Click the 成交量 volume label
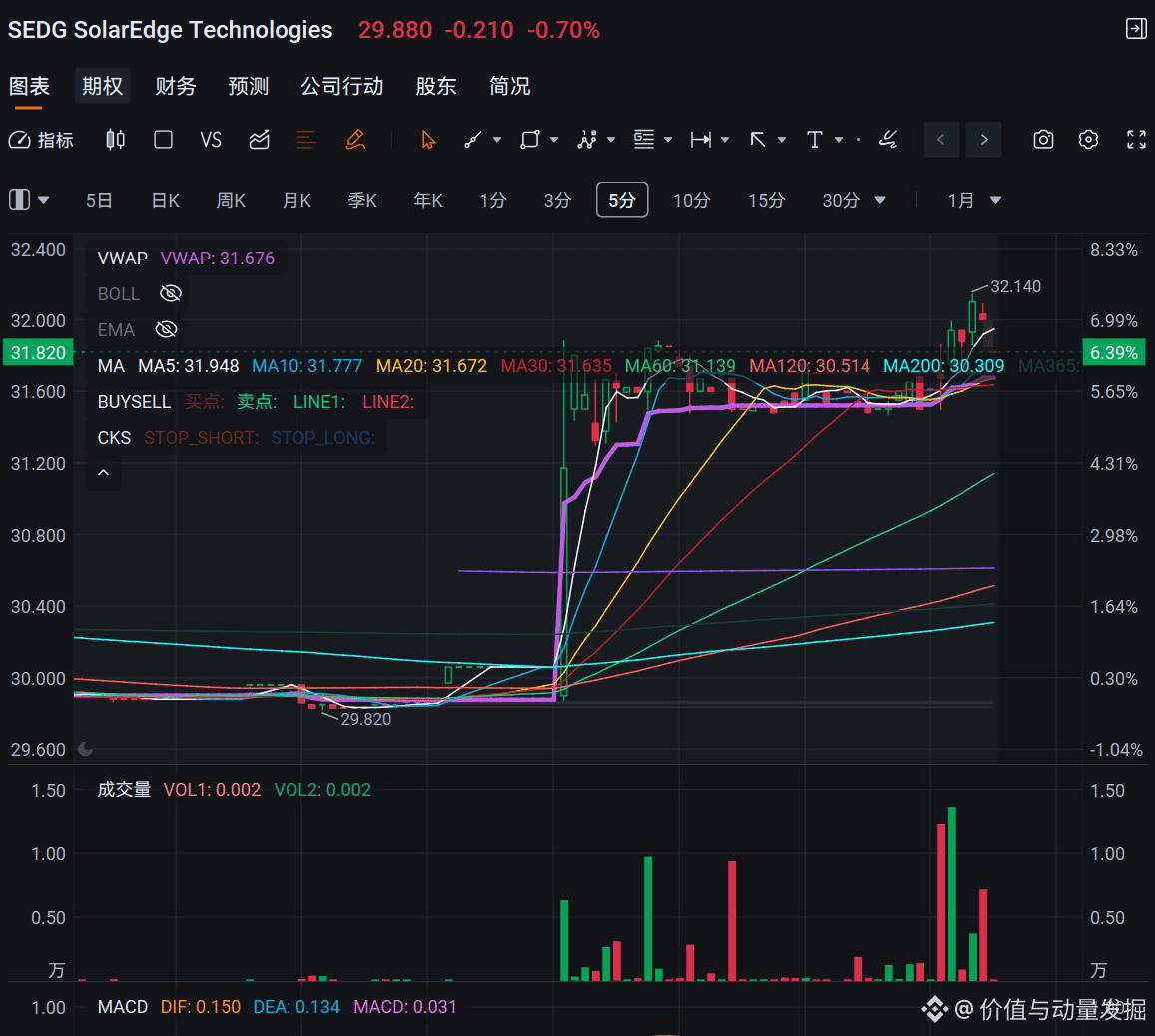Viewport: 1155px width, 1036px height. (x=124, y=790)
